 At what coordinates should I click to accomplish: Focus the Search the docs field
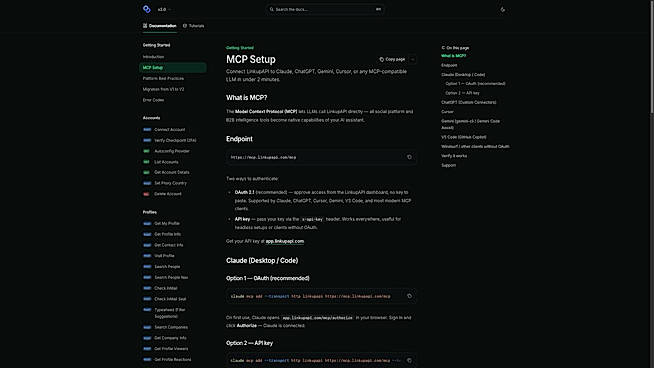point(325,9)
